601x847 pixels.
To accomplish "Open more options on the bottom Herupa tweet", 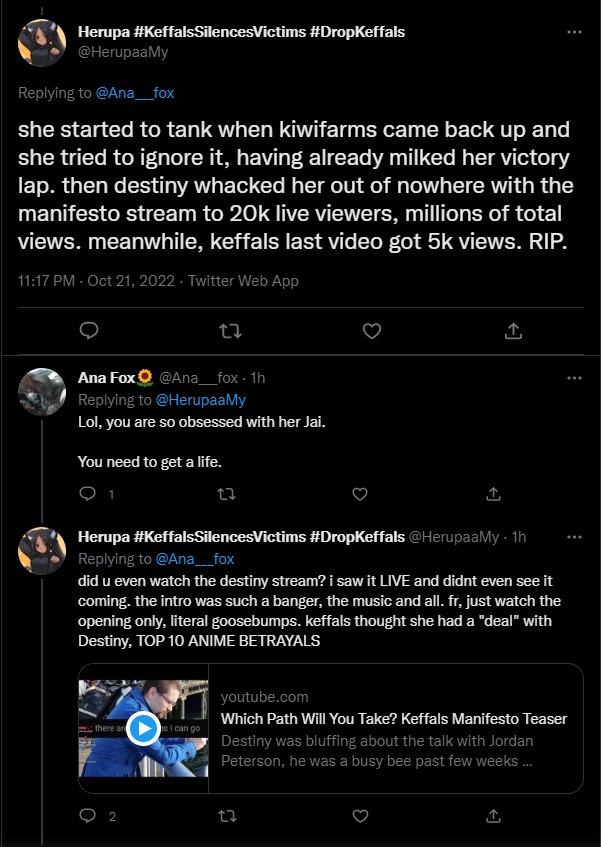I will coord(573,537).
